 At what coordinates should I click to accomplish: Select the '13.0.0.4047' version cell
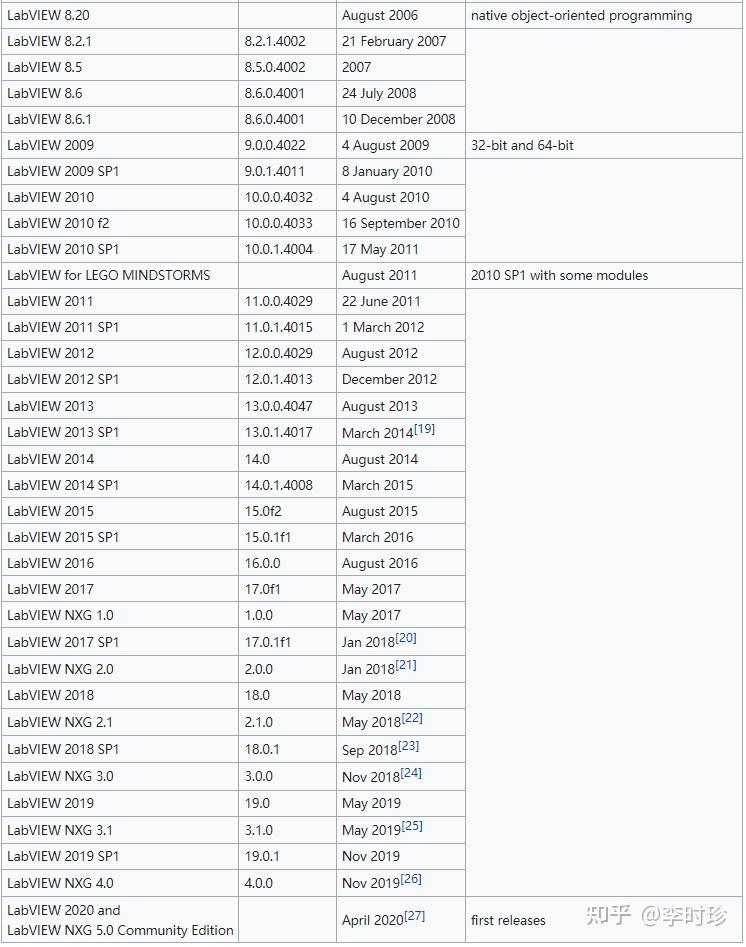288,405
